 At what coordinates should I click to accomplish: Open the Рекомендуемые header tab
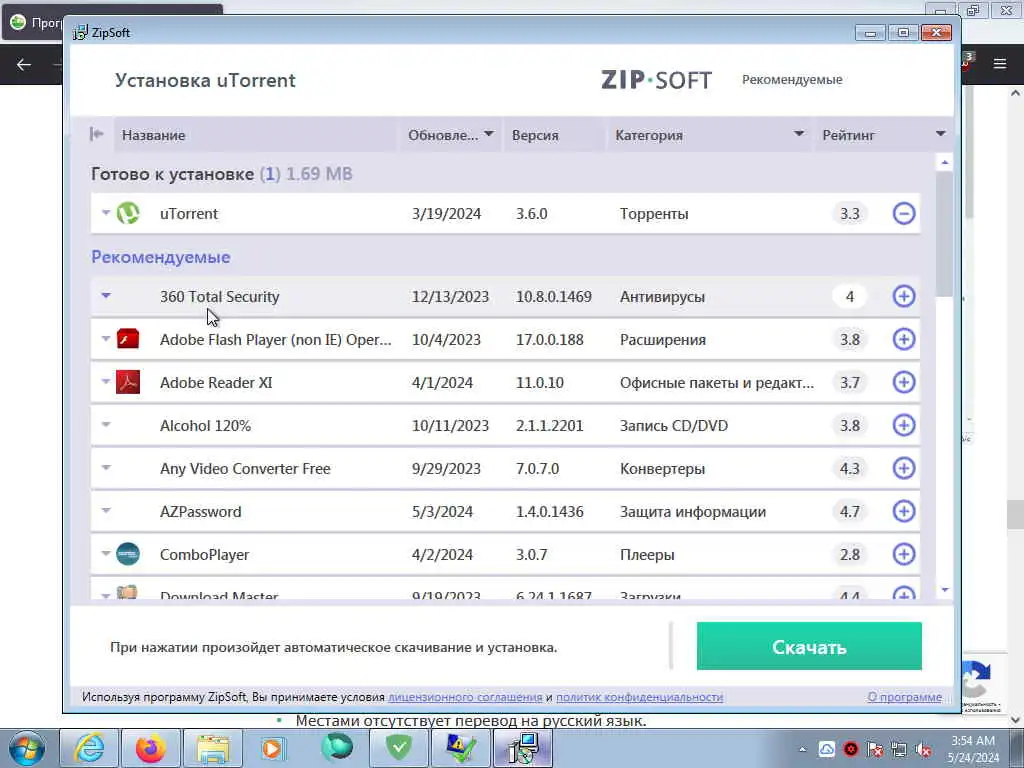pos(792,80)
